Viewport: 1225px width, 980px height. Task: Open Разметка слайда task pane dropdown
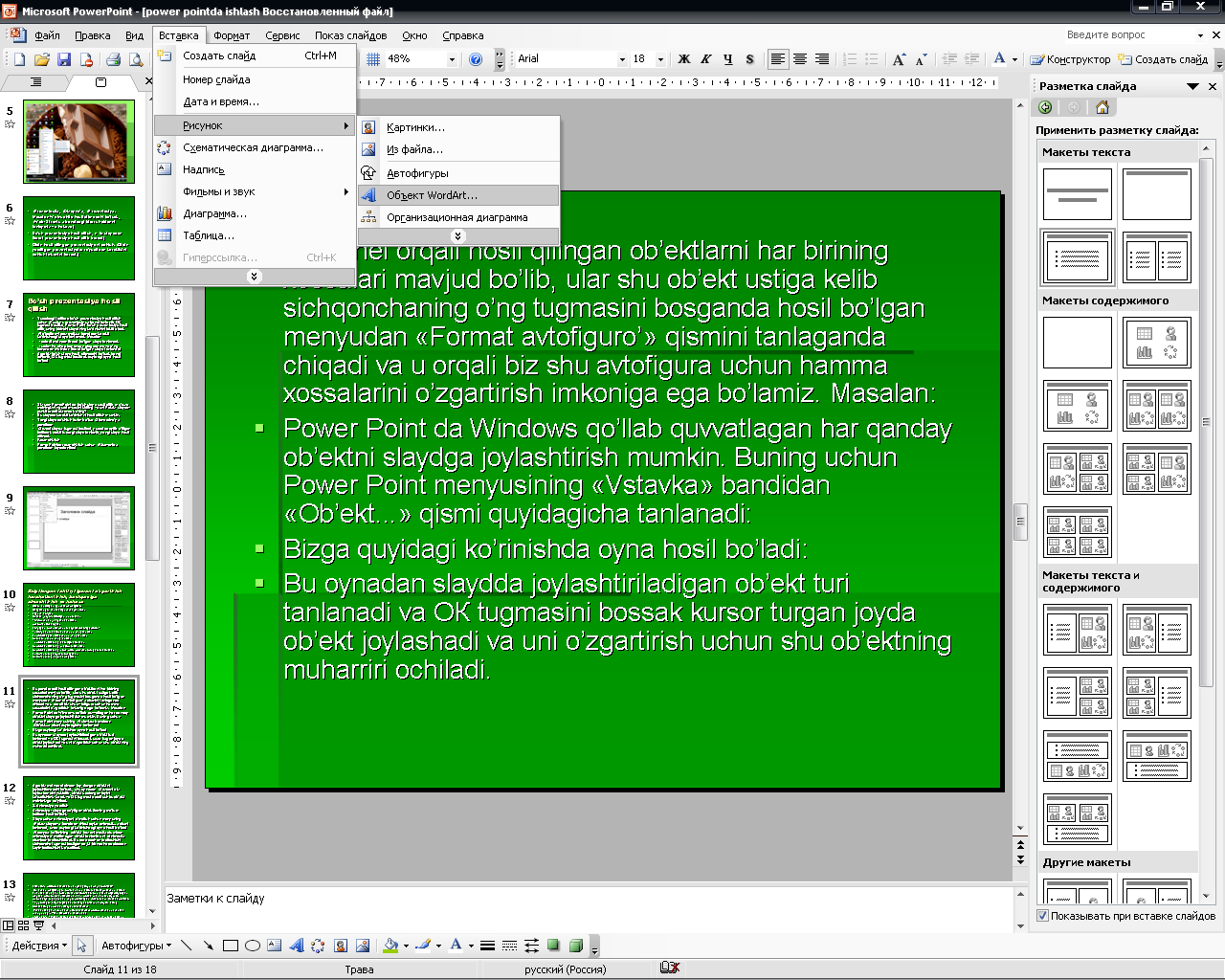[x=1193, y=86]
